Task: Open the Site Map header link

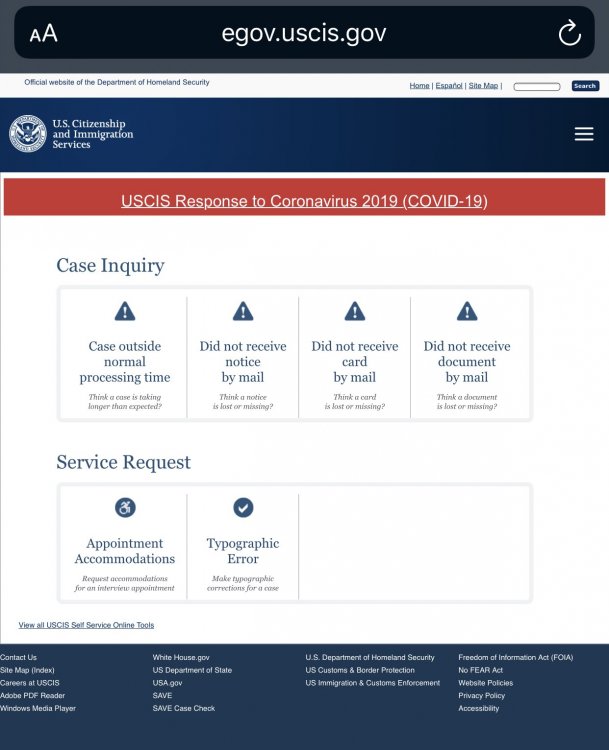Action: click(483, 86)
